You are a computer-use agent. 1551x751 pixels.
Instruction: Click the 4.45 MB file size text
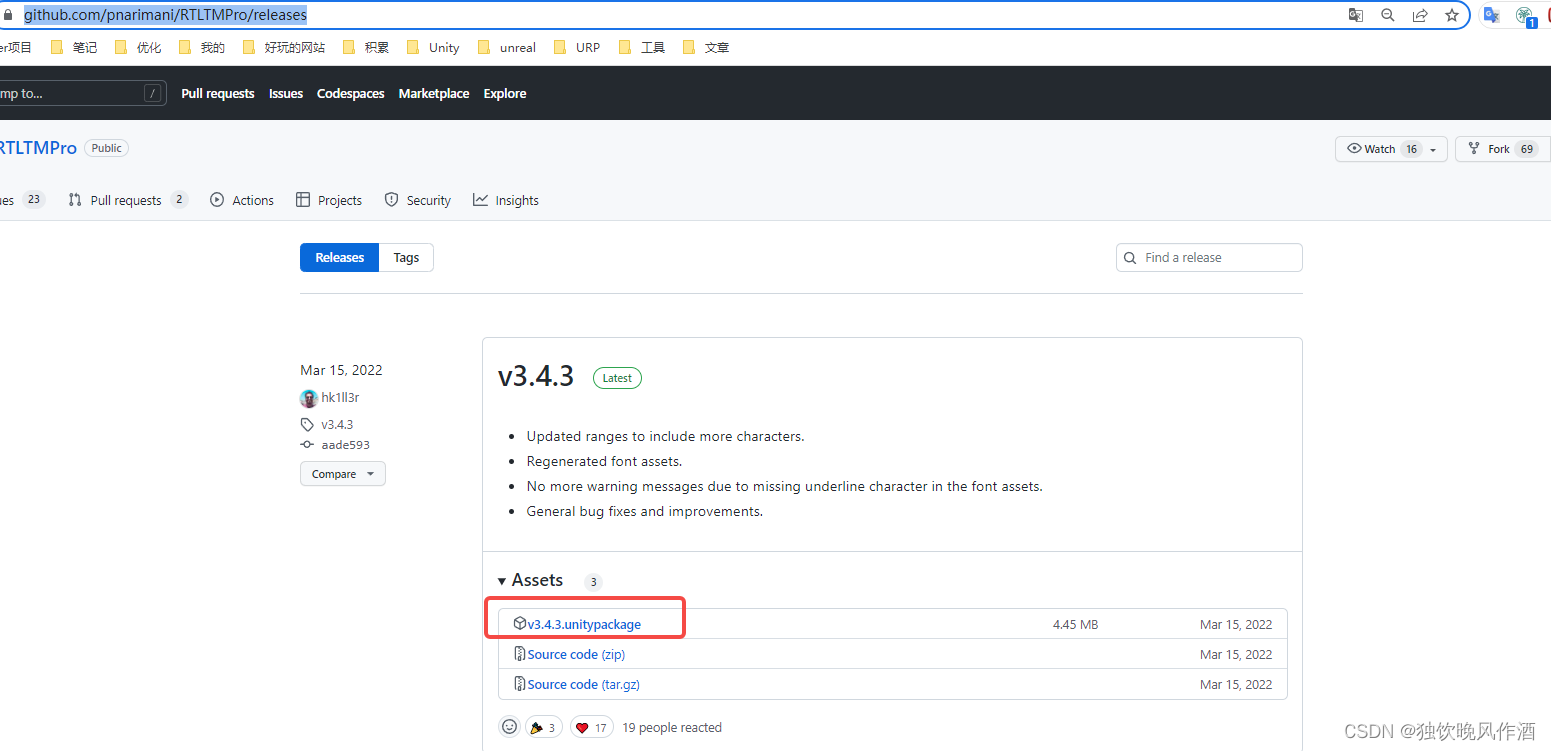coord(1075,624)
